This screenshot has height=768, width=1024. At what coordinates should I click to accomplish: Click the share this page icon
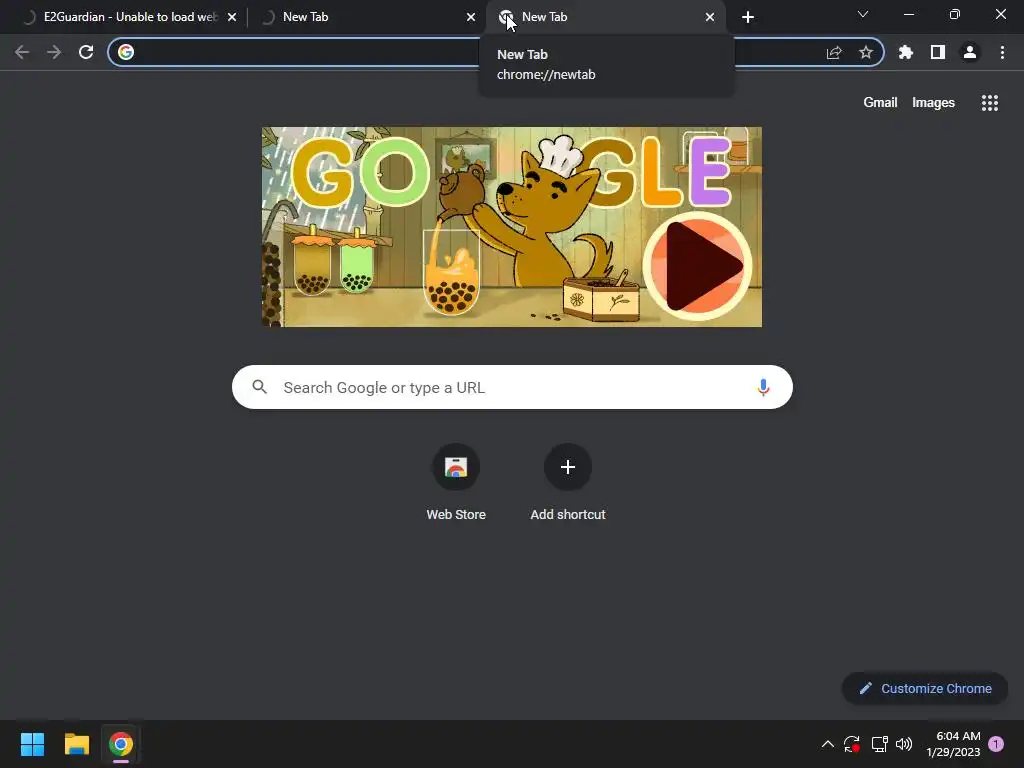[x=834, y=52]
